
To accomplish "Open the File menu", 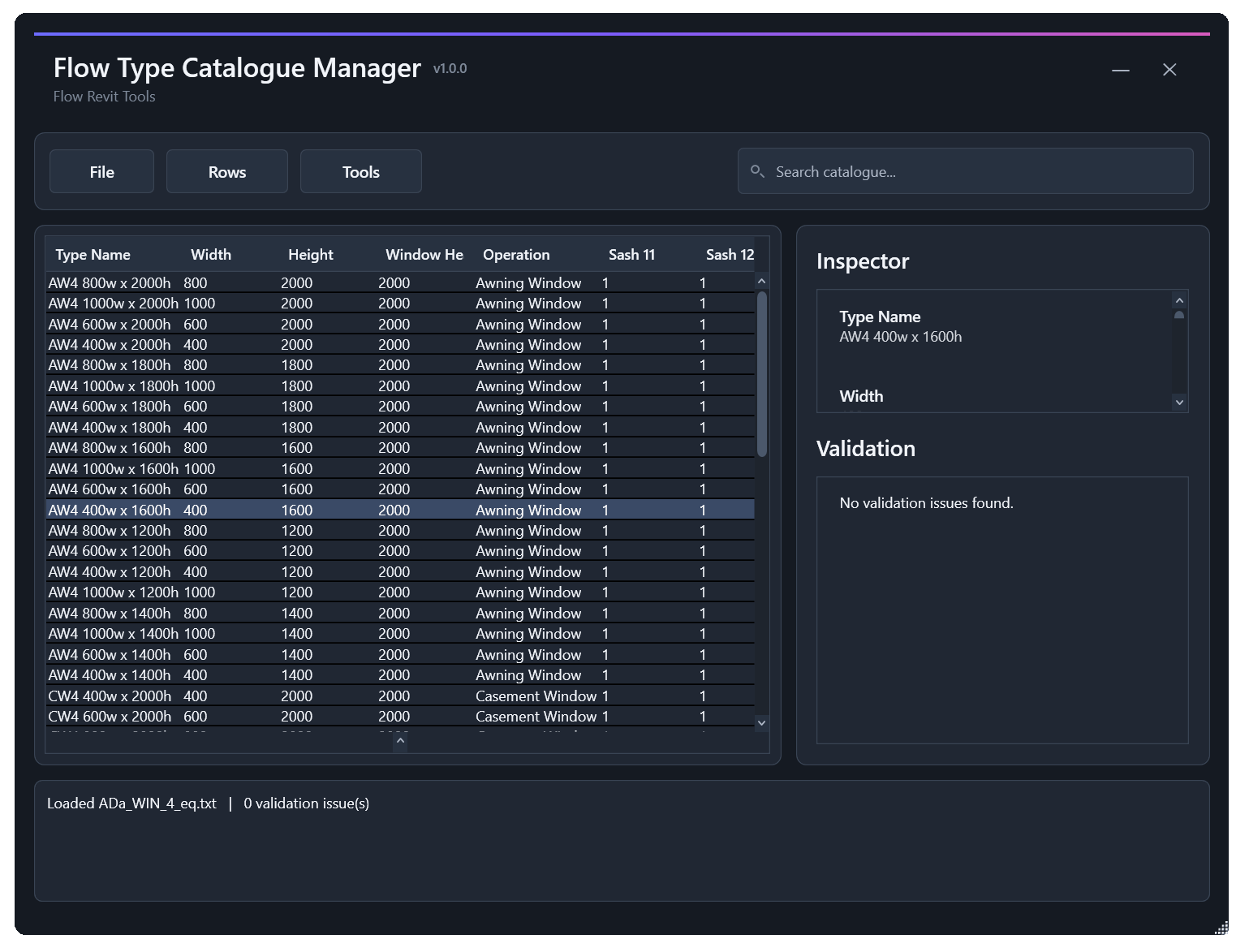I will pyautogui.click(x=101, y=171).
